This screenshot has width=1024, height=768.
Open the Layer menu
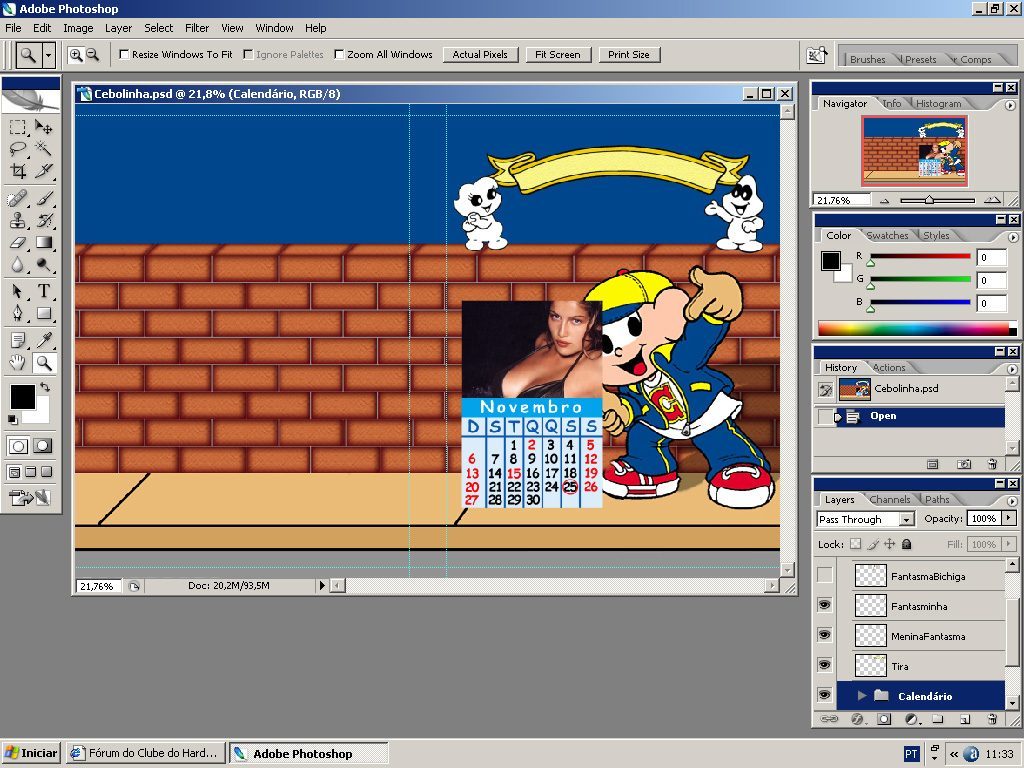[118, 28]
